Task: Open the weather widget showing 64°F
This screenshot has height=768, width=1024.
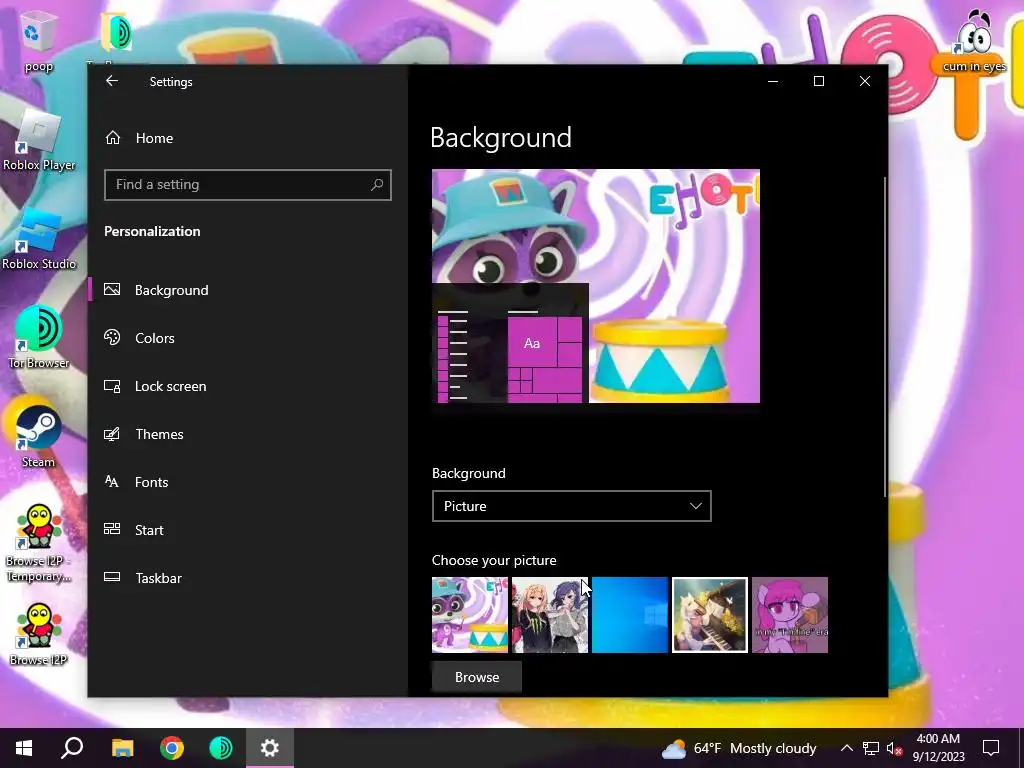Action: point(739,748)
